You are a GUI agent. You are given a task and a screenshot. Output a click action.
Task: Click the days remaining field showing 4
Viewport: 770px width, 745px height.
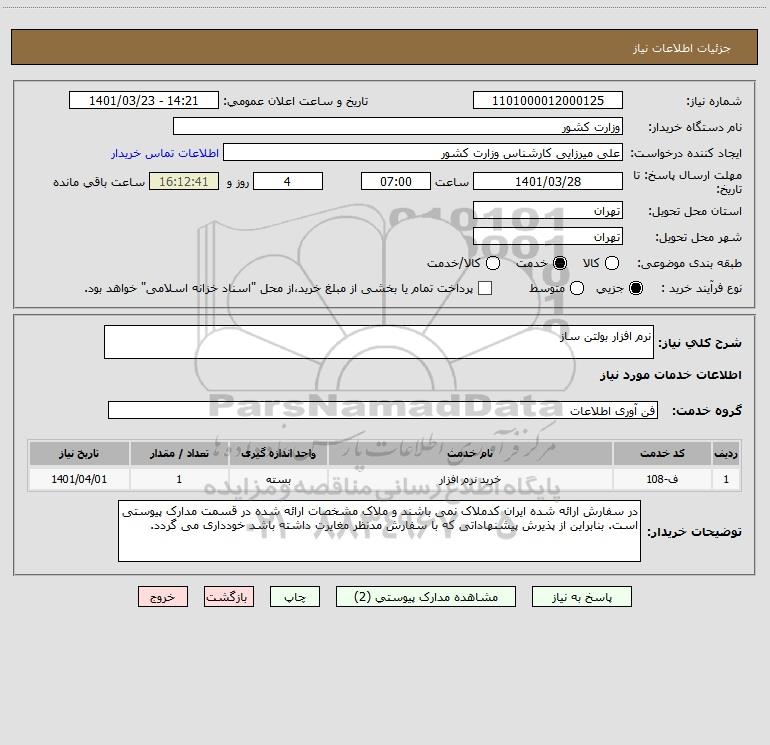pos(288,181)
